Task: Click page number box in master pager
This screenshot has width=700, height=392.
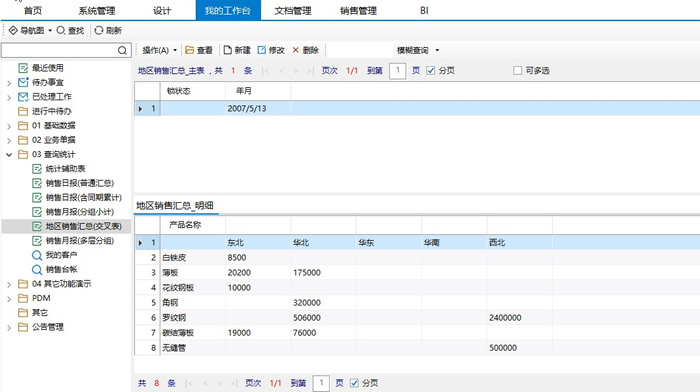Action: (397, 71)
